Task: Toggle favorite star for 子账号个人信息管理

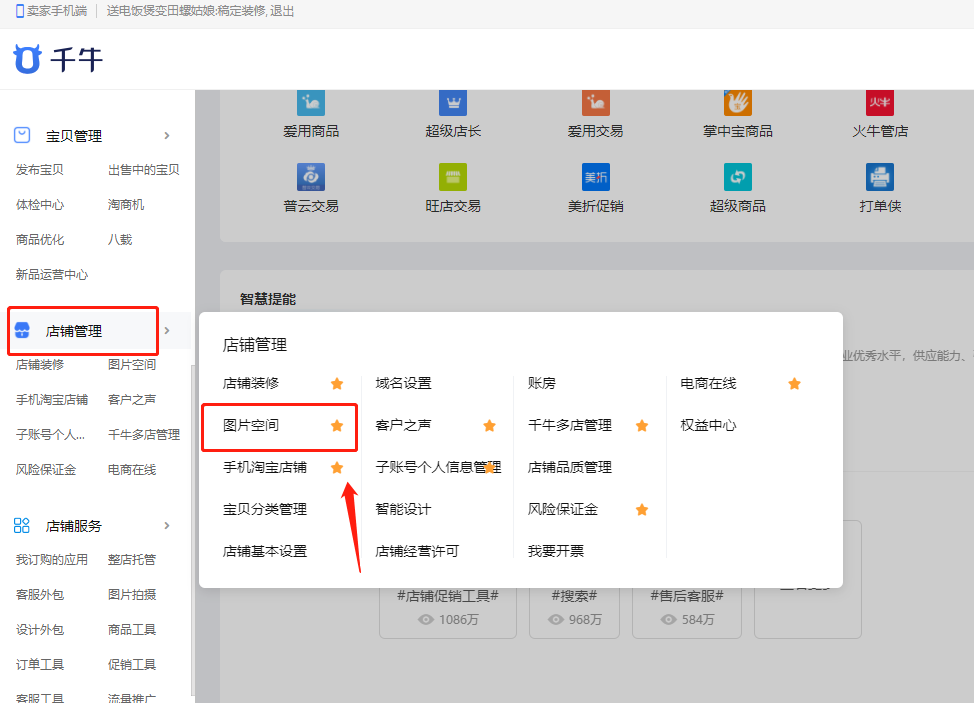Action: tap(489, 468)
